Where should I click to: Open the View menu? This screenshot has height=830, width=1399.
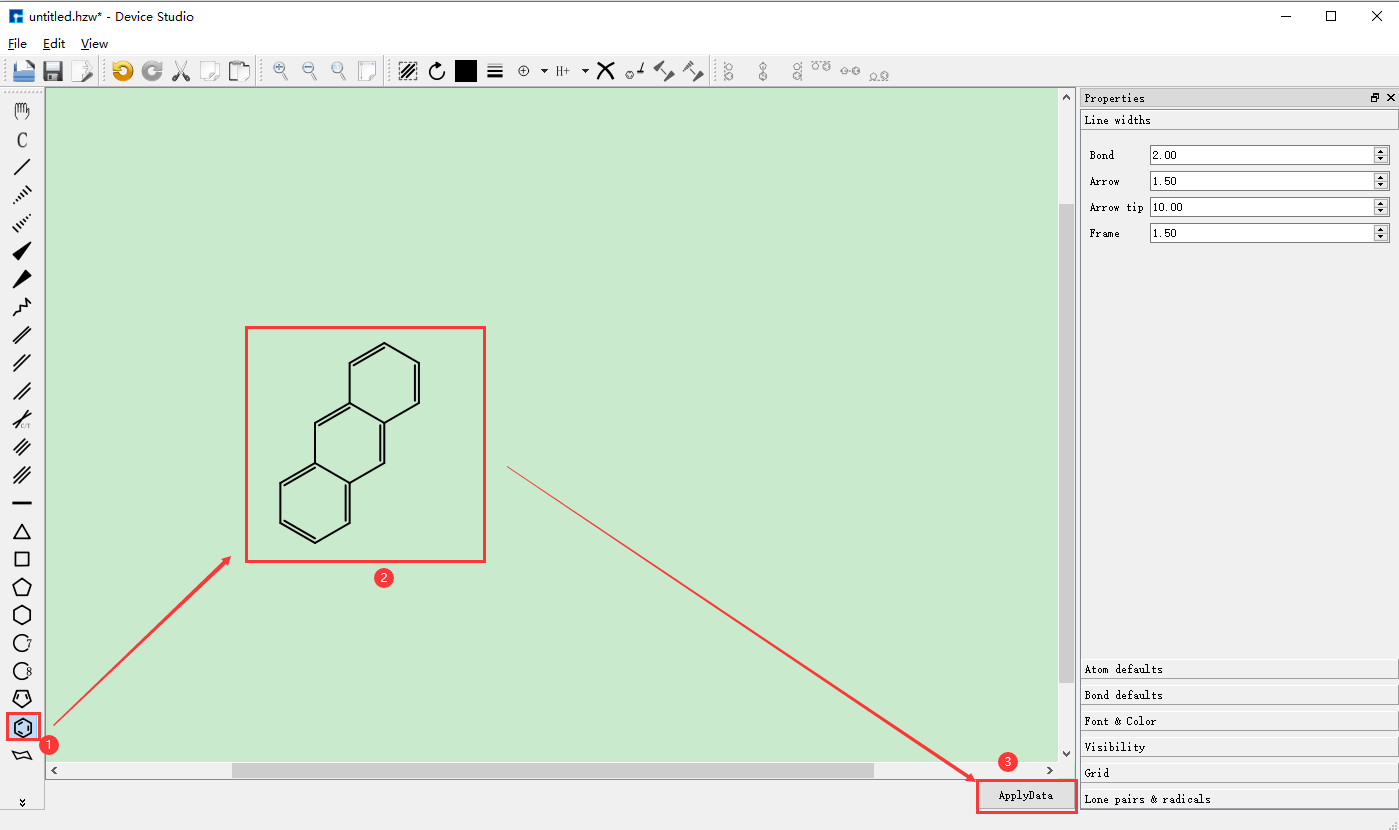(93, 44)
